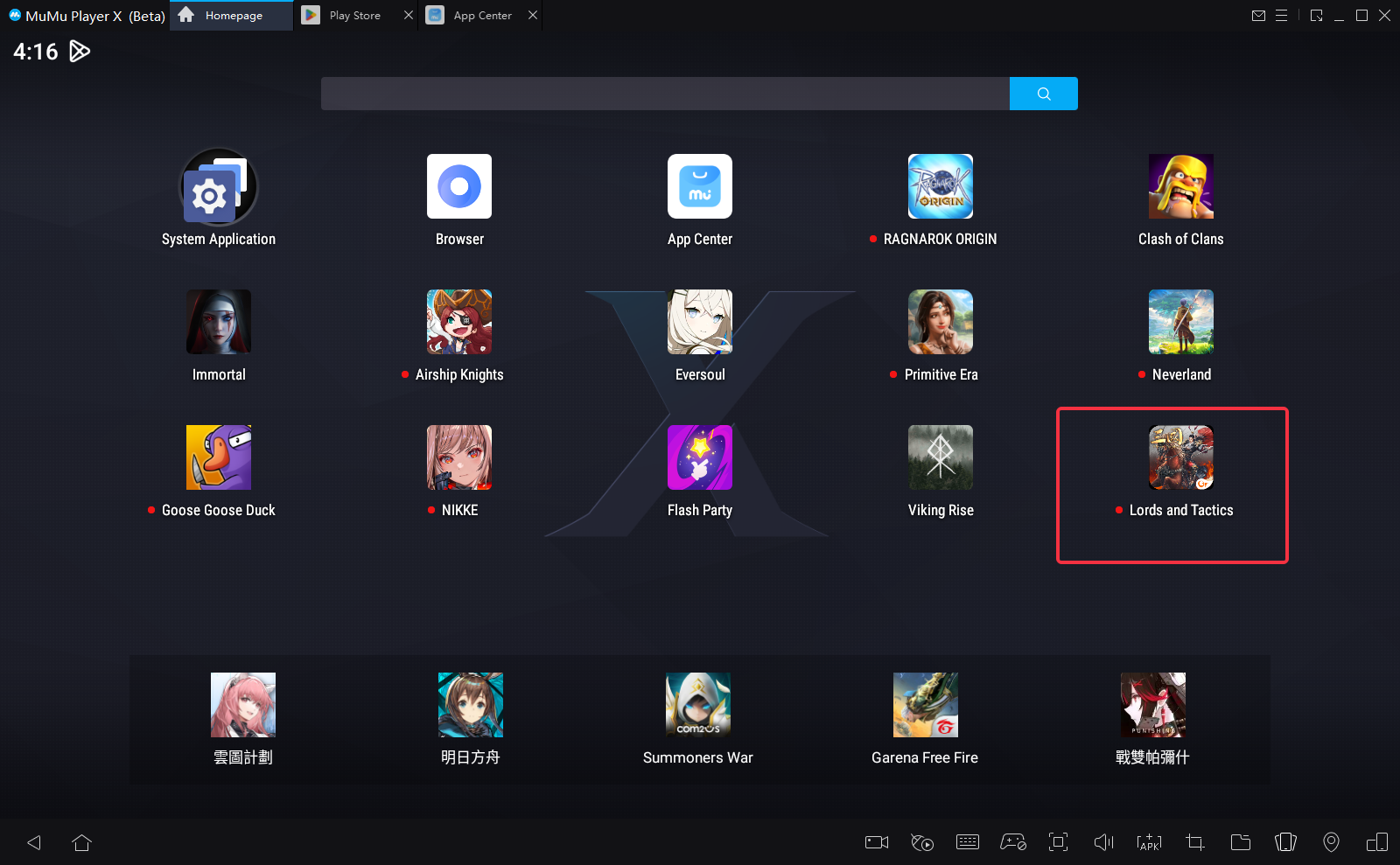Launch Airship Knights

459,322
